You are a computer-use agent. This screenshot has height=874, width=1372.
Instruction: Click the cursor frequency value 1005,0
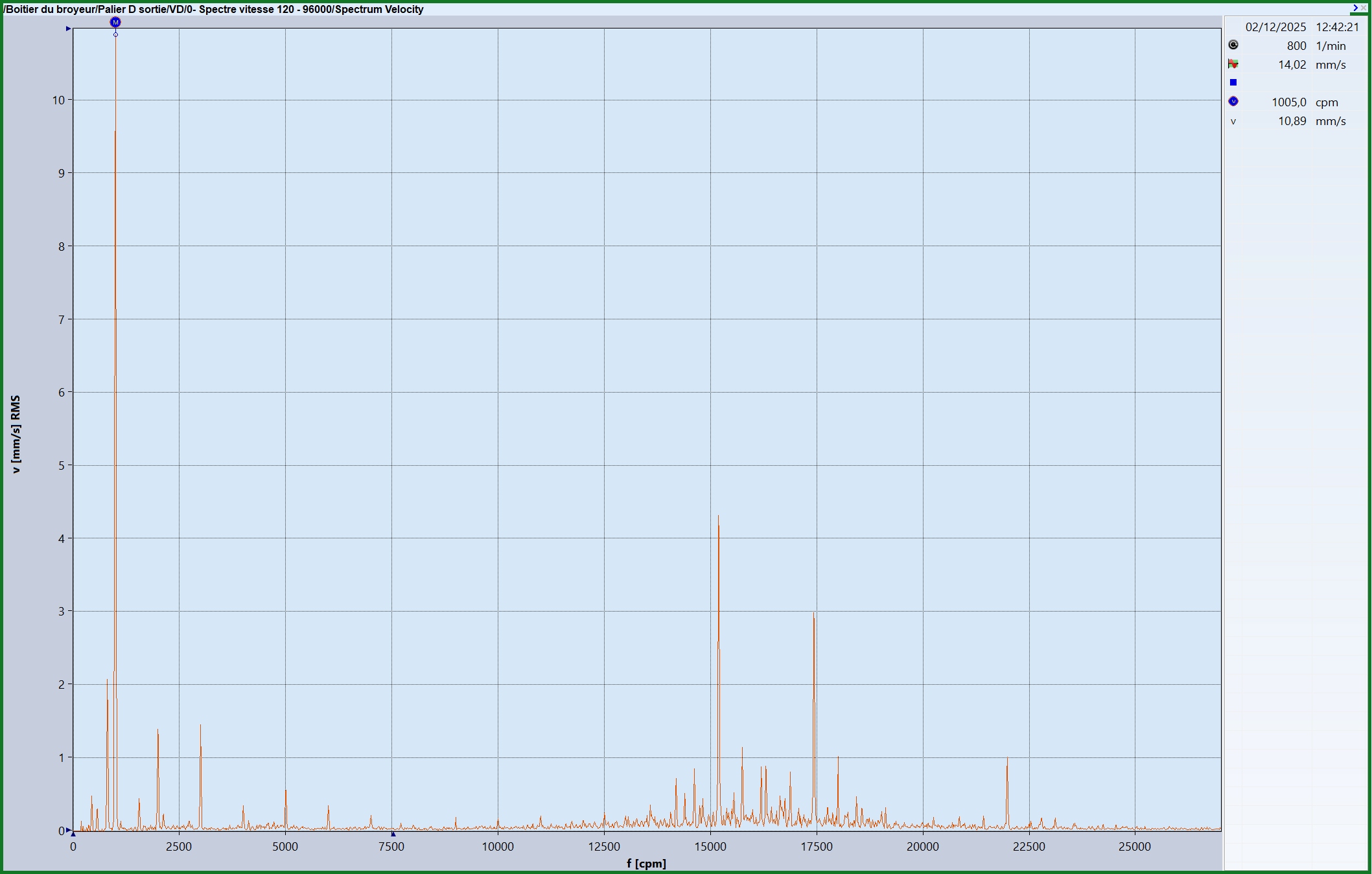pos(1289,102)
